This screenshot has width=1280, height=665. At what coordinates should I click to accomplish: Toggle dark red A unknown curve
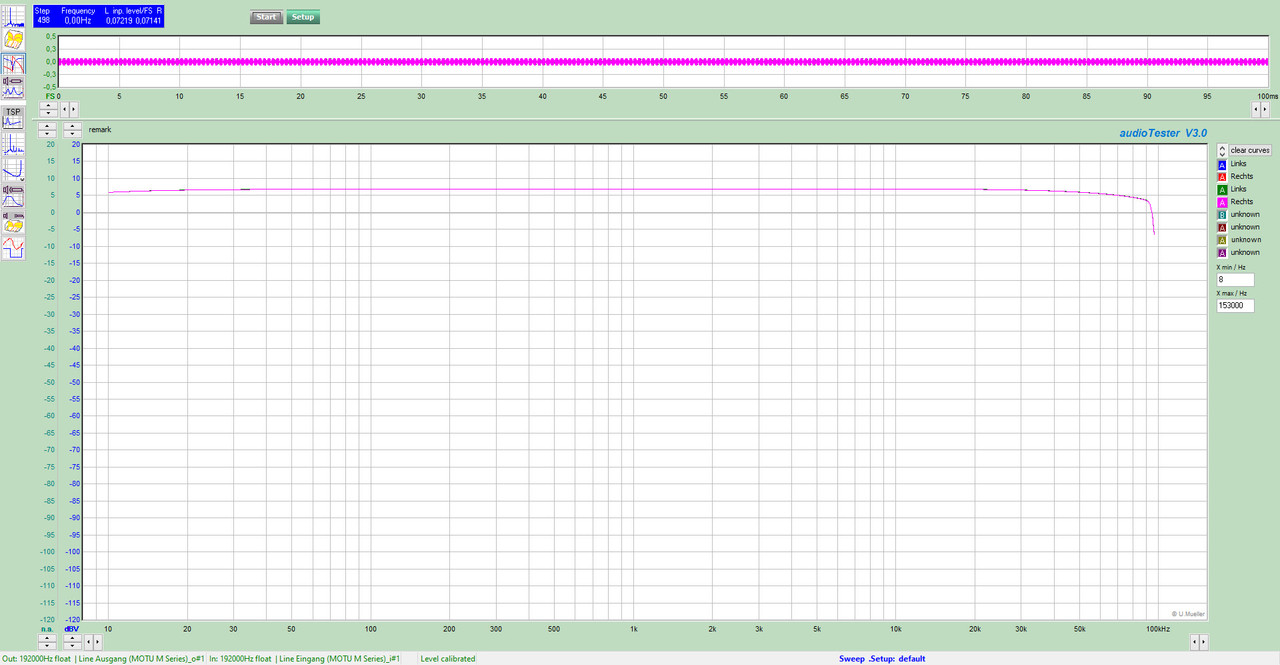coord(1222,227)
